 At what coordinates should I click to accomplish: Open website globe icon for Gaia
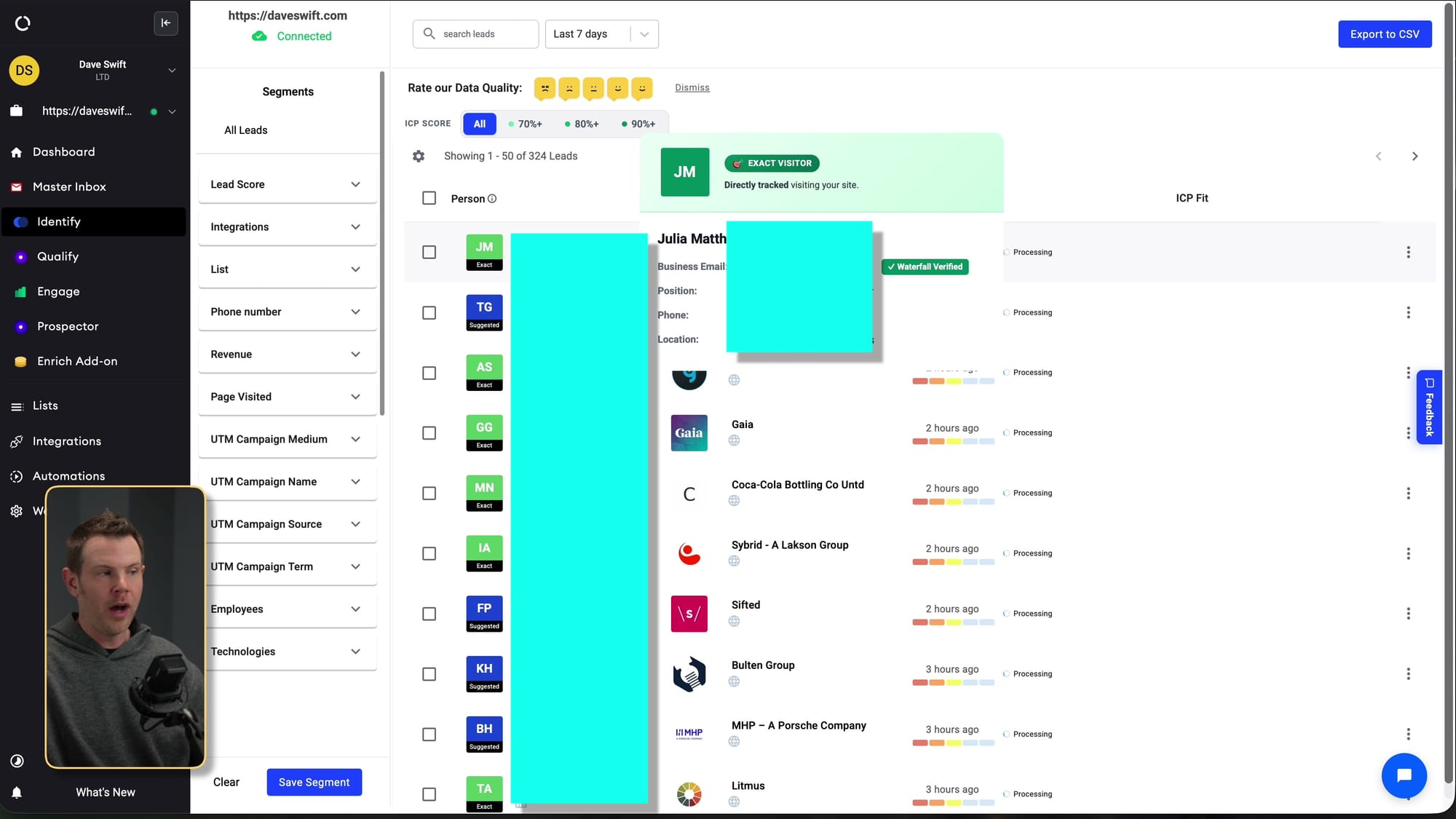(x=734, y=440)
